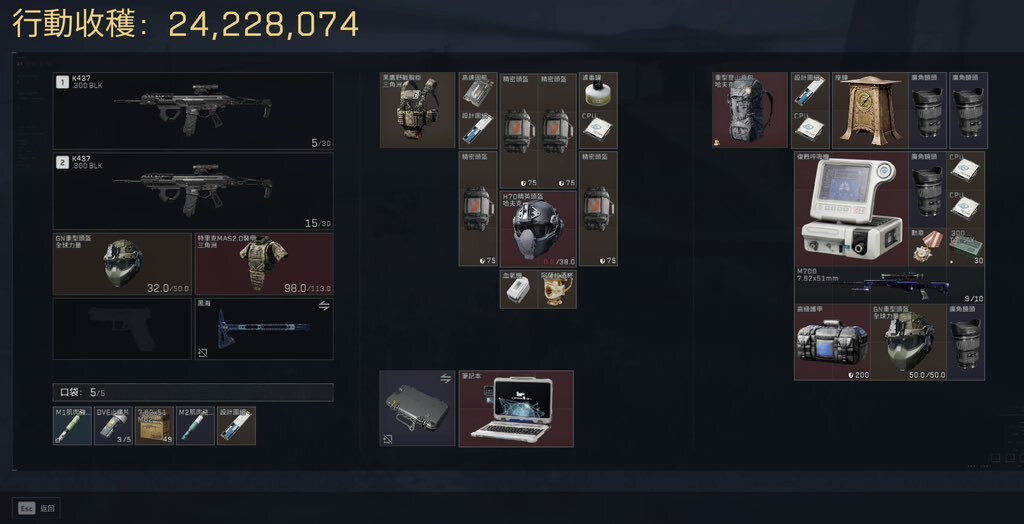Toggle the swap arrows on melee weapon slot

[x=324, y=306]
